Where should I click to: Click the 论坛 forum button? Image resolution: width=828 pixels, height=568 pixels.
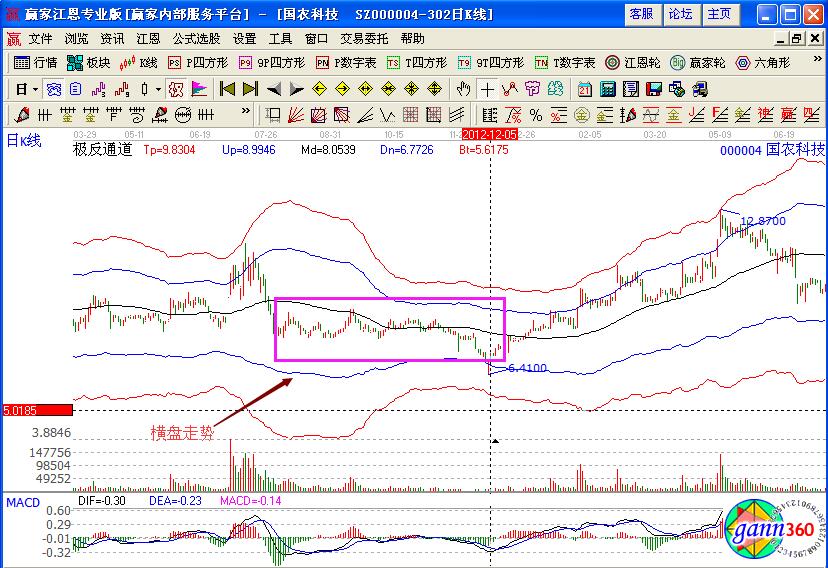tap(680, 14)
